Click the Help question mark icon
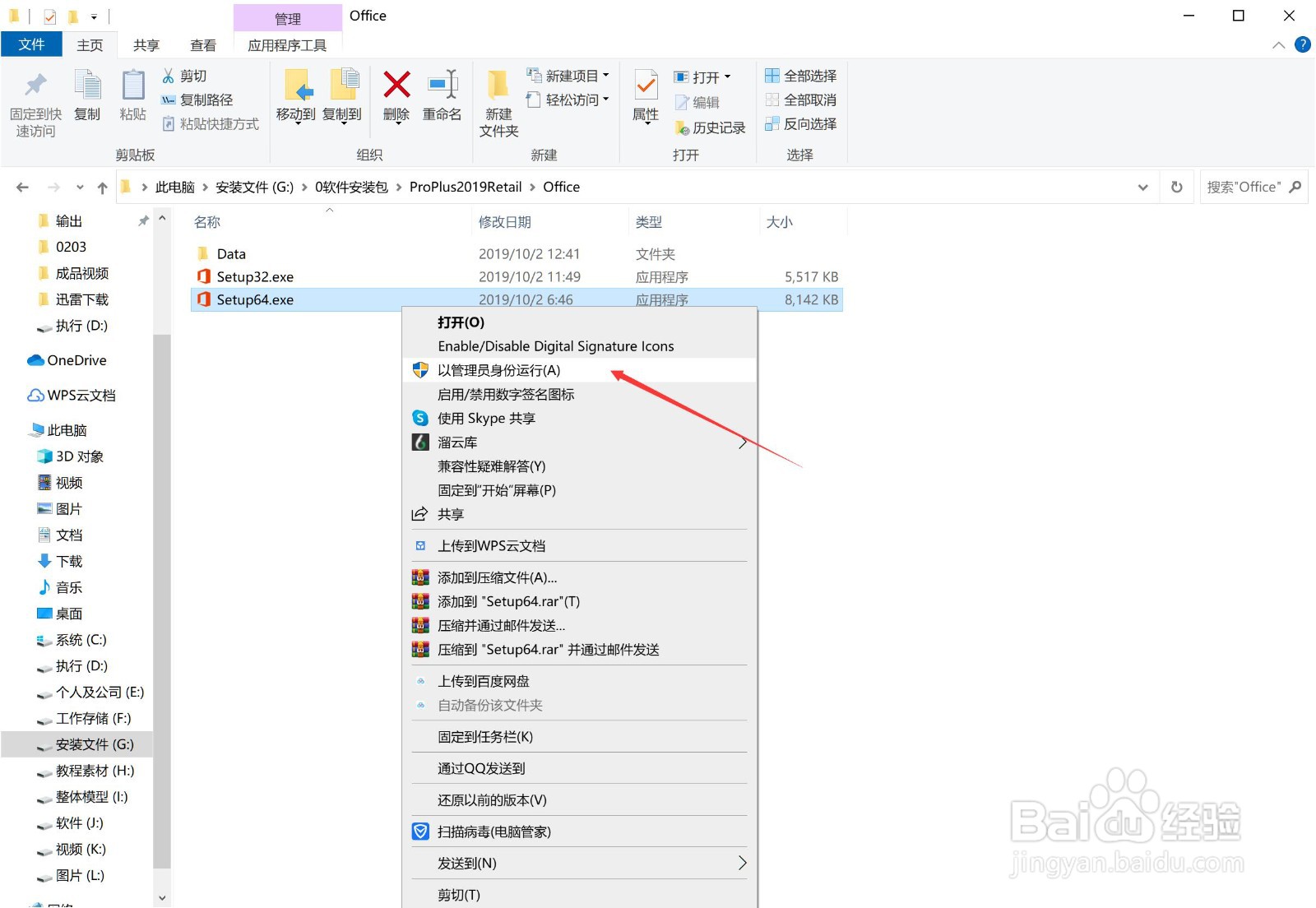Image resolution: width=1316 pixels, height=908 pixels. pos(1303,44)
